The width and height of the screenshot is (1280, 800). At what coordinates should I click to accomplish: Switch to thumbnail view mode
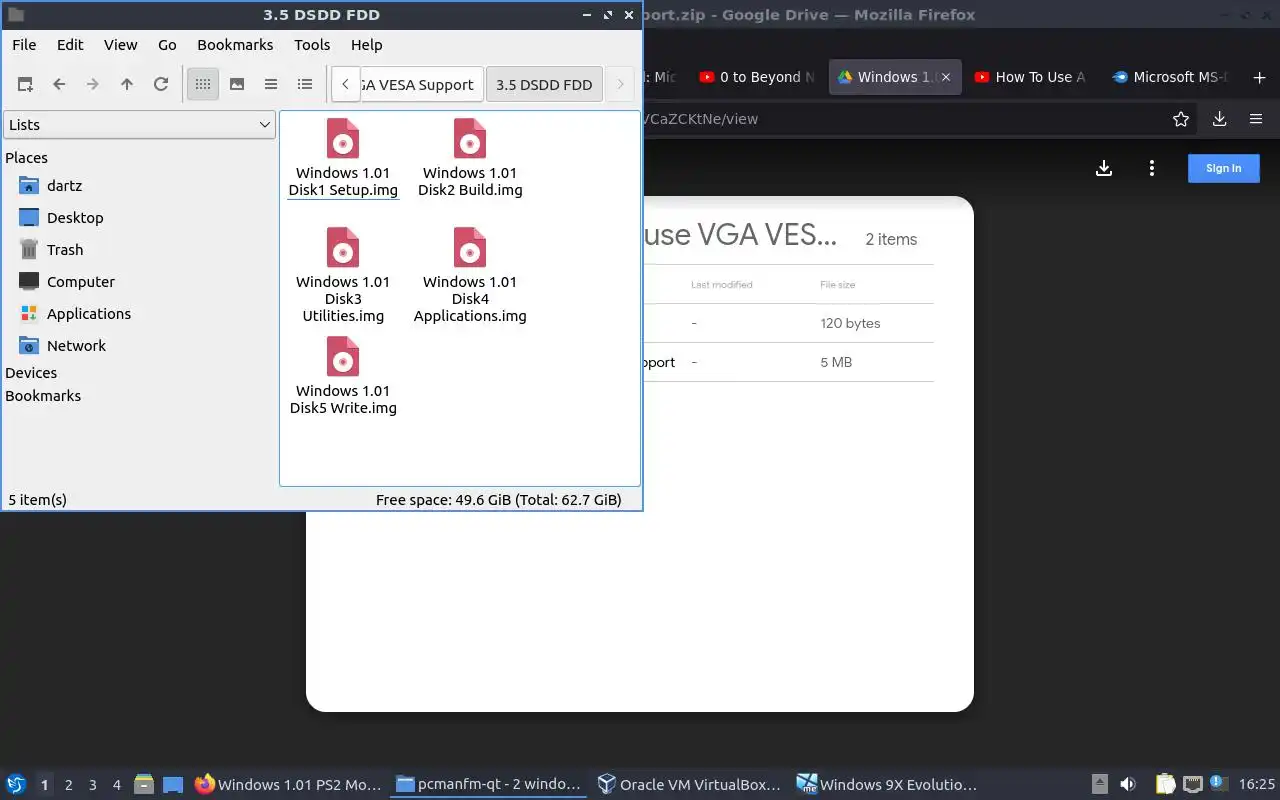point(237,85)
